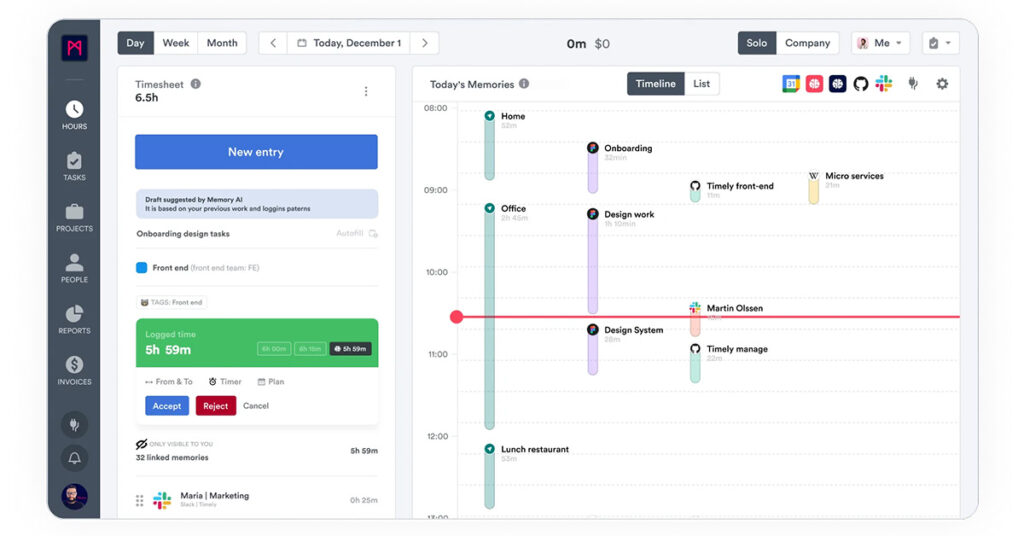Image resolution: width=1024 pixels, height=536 pixels.
Task: Open Reports pie chart icon
Action: click(74, 318)
